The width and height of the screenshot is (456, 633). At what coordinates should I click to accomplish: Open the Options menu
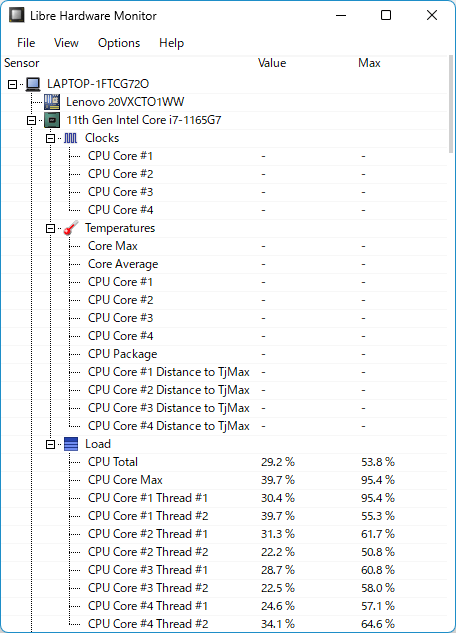tap(119, 43)
